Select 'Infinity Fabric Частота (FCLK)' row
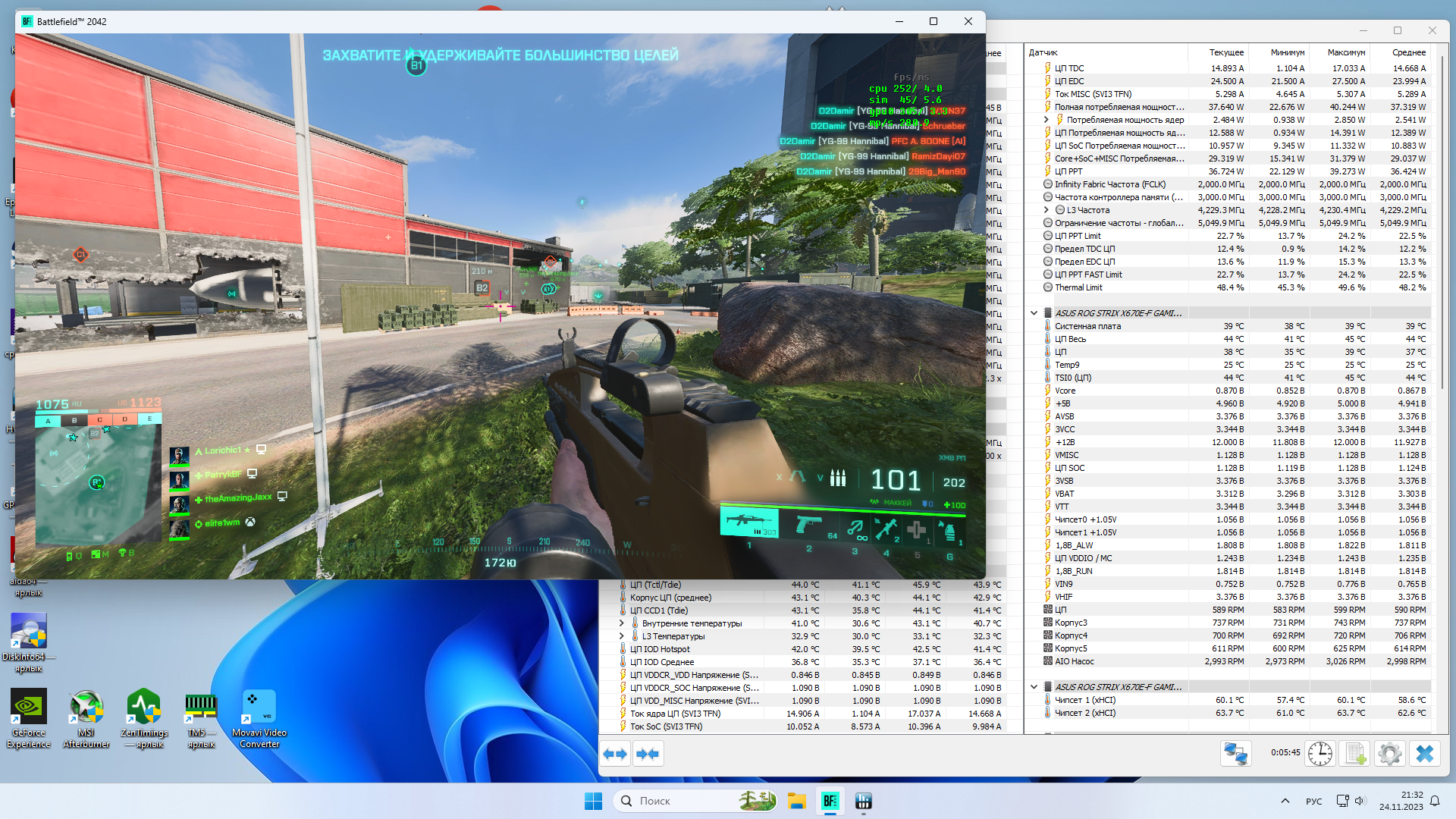The image size is (1456, 819). click(1228, 184)
